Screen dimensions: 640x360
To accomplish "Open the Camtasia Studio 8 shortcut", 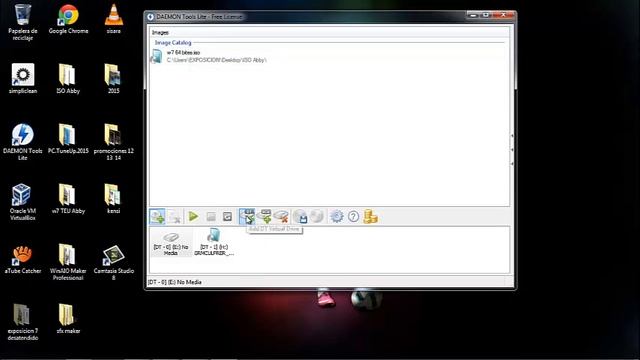I will (113, 262).
